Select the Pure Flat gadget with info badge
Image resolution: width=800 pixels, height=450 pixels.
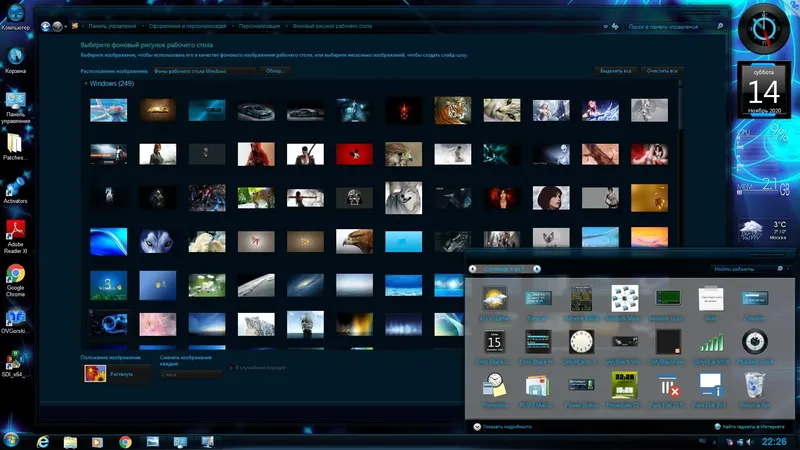[710, 390]
